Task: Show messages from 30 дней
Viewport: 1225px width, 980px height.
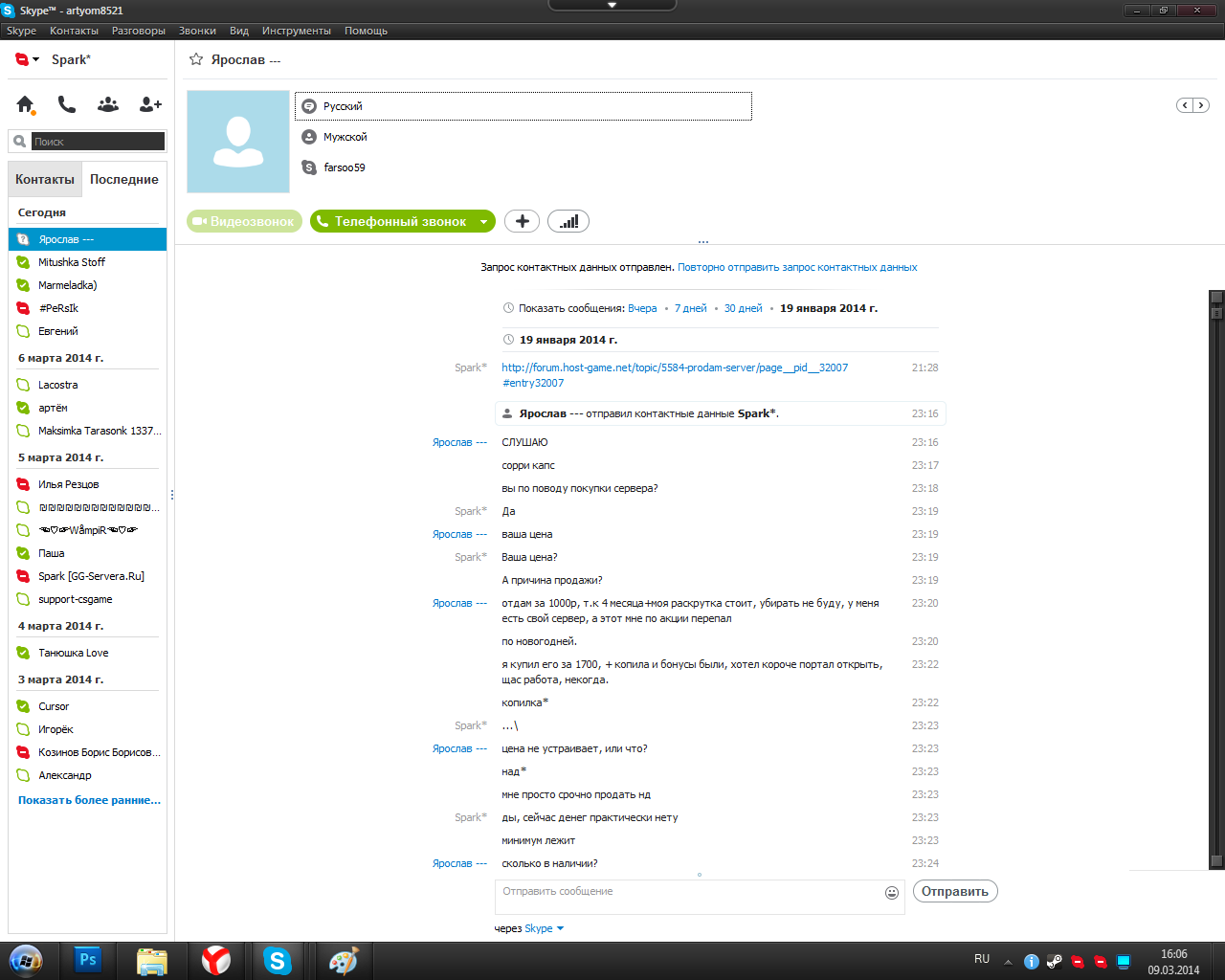Action: pos(744,308)
